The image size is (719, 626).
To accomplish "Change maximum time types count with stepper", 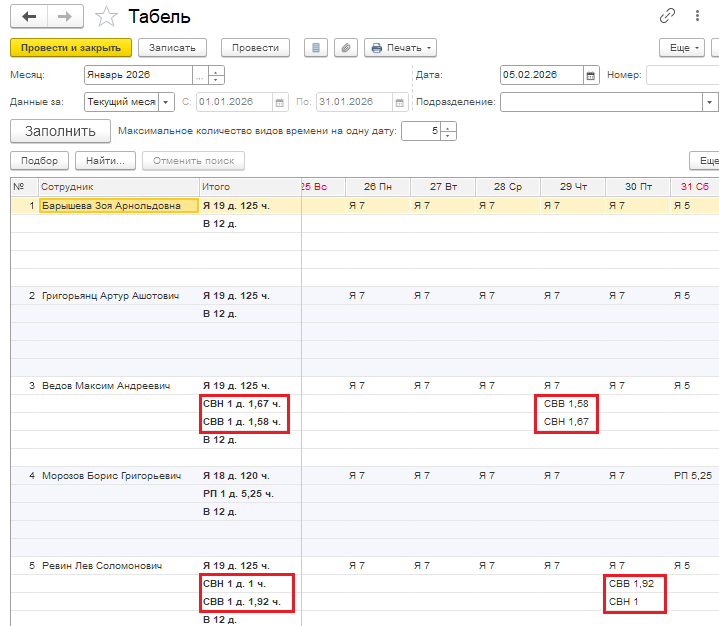I will [x=449, y=131].
